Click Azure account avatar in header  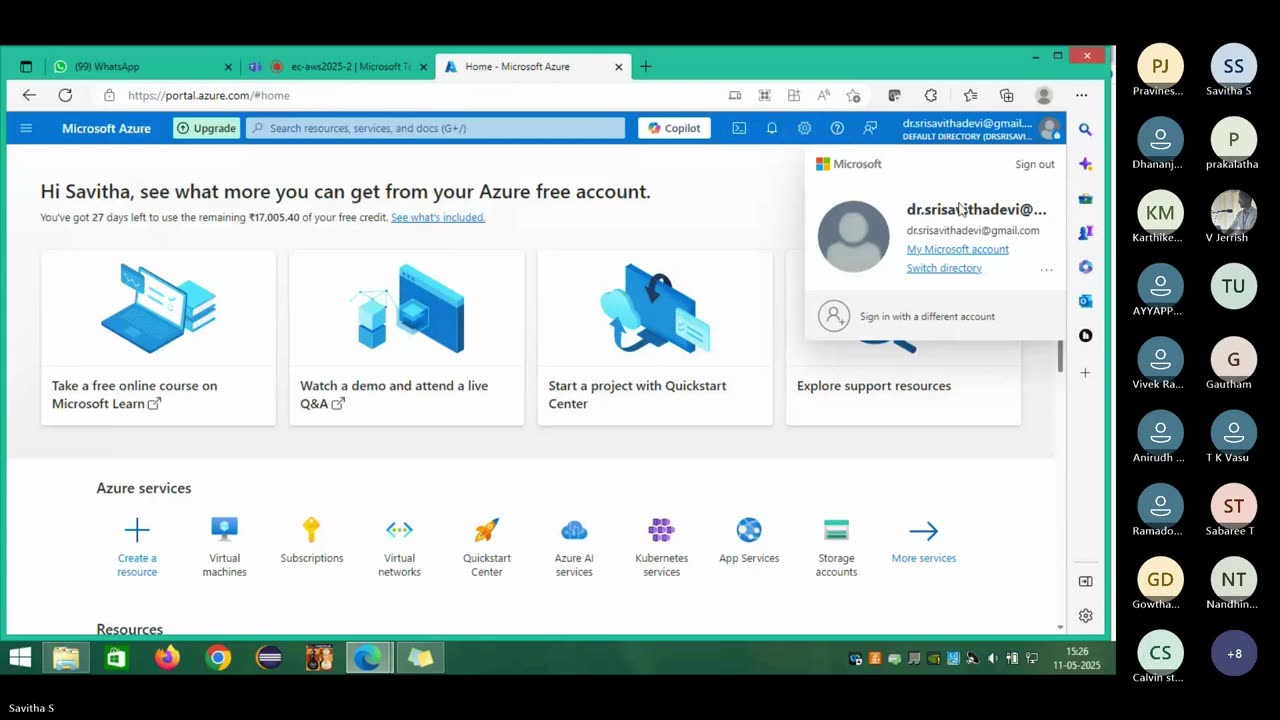pos(1049,128)
